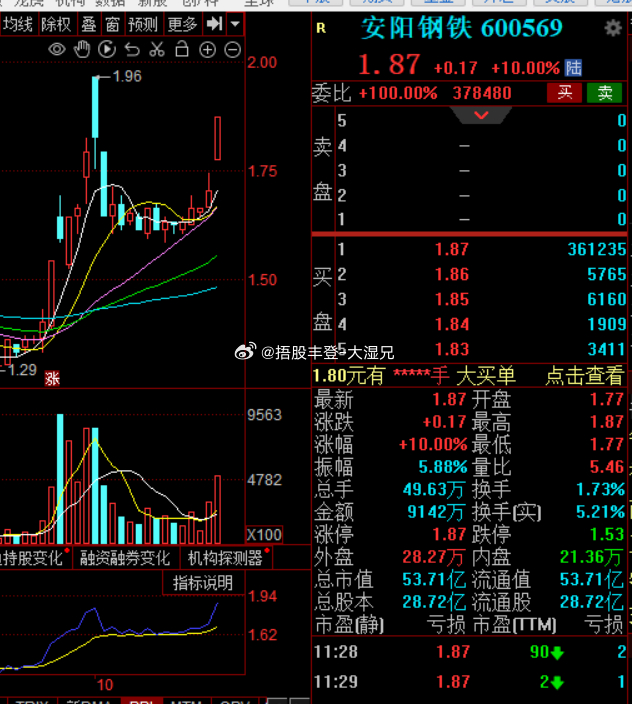
Task: Open the 更多 more menu
Action: click(182, 24)
